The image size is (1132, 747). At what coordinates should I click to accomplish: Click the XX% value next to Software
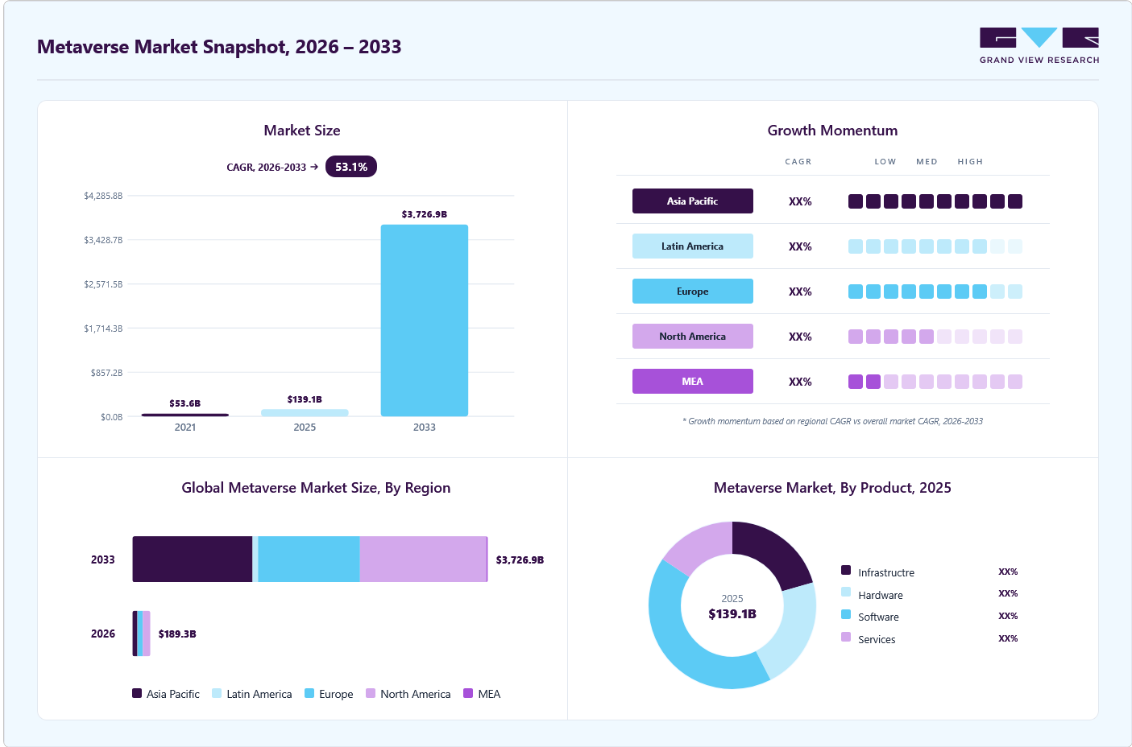(x=1008, y=616)
